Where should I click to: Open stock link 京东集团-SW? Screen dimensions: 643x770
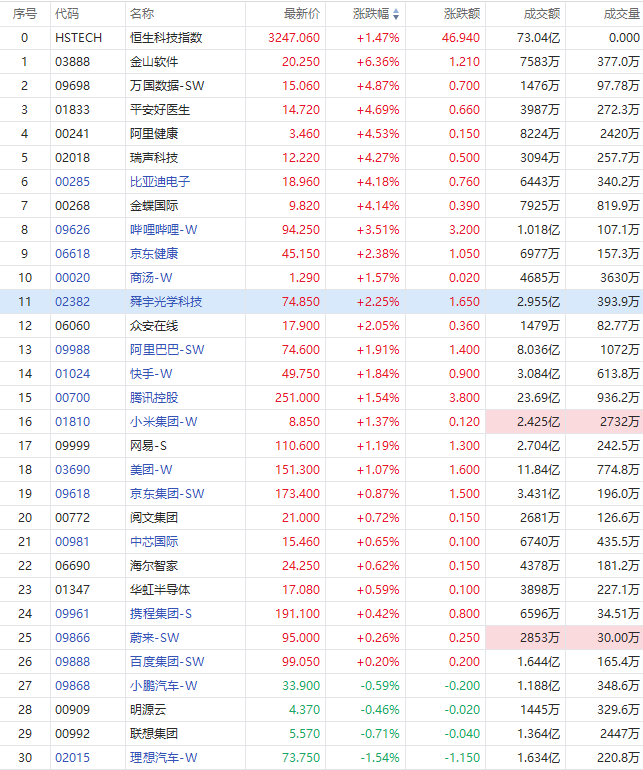[x=167, y=494]
